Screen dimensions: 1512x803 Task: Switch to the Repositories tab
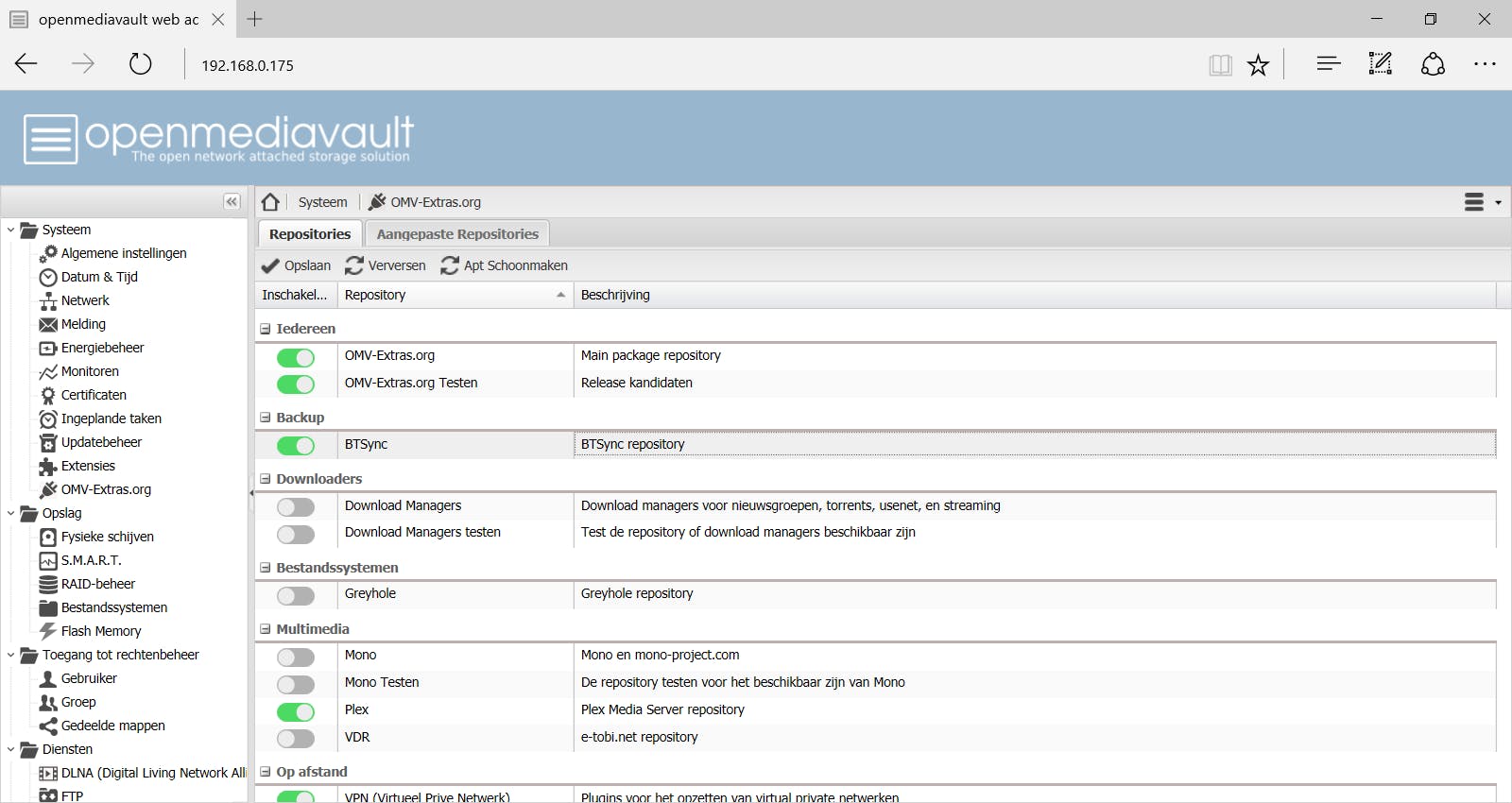click(x=310, y=233)
